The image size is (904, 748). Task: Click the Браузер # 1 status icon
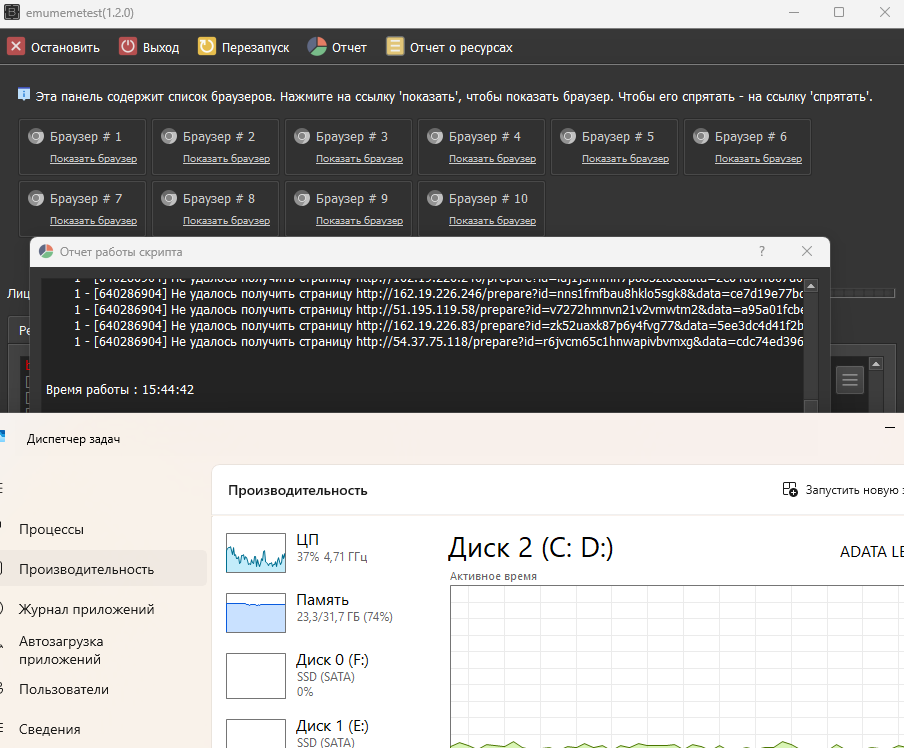[36, 137]
